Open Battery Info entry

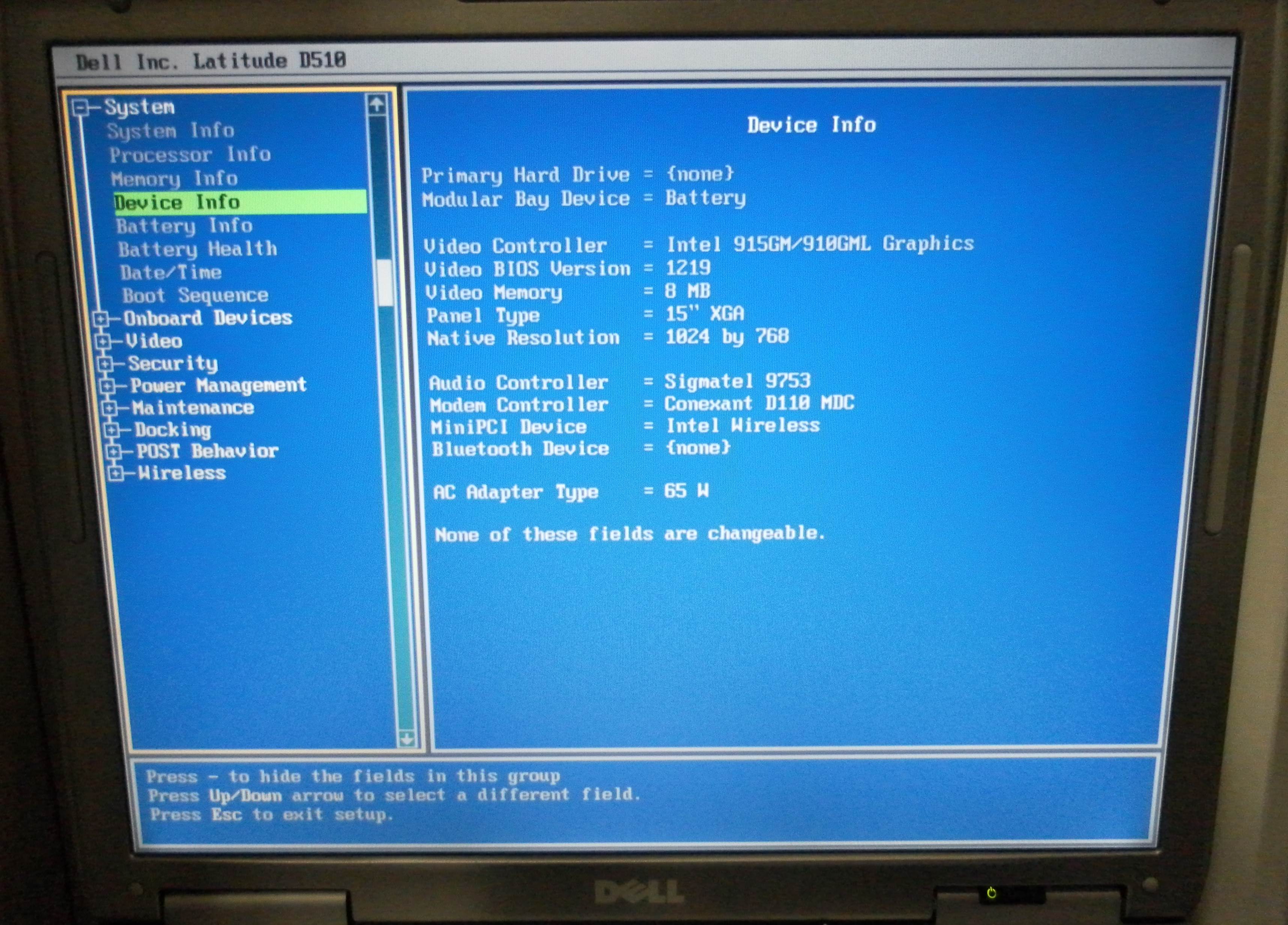tap(184, 226)
